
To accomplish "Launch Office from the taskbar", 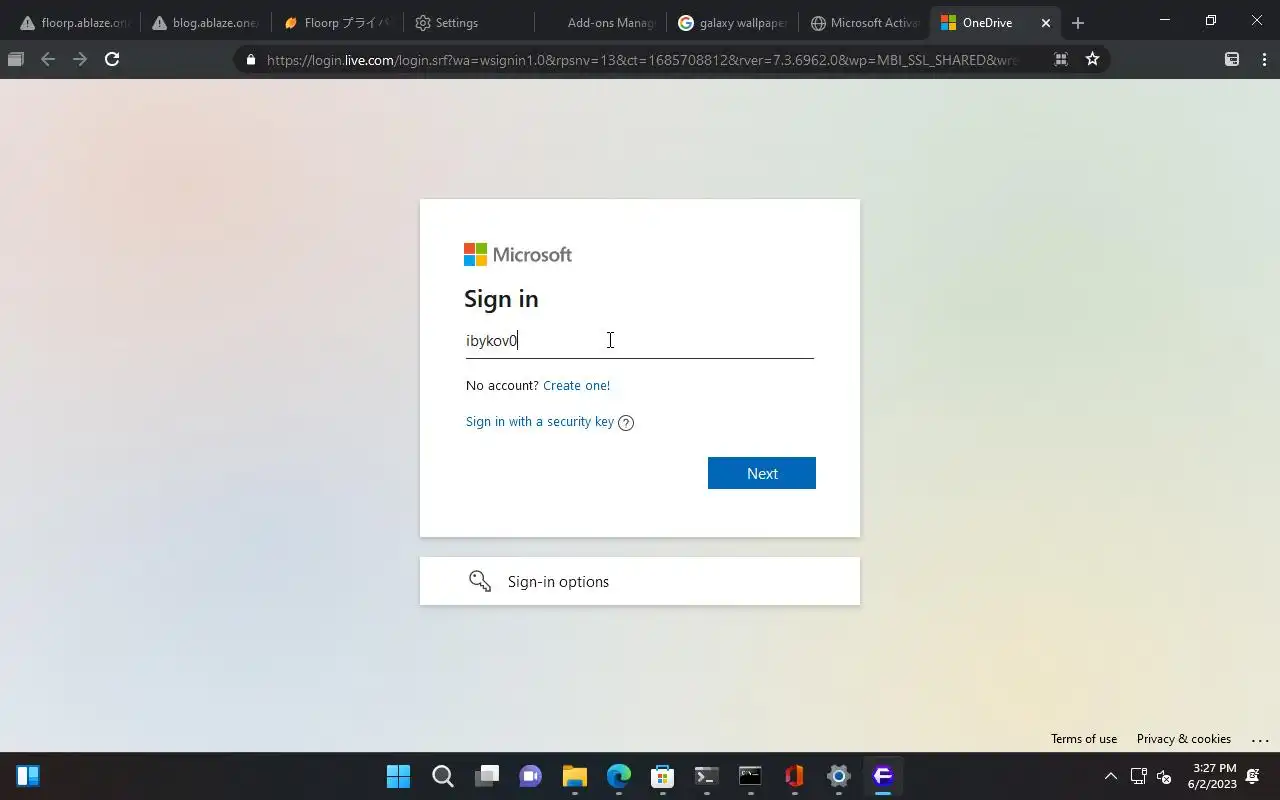I will (794, 776).
